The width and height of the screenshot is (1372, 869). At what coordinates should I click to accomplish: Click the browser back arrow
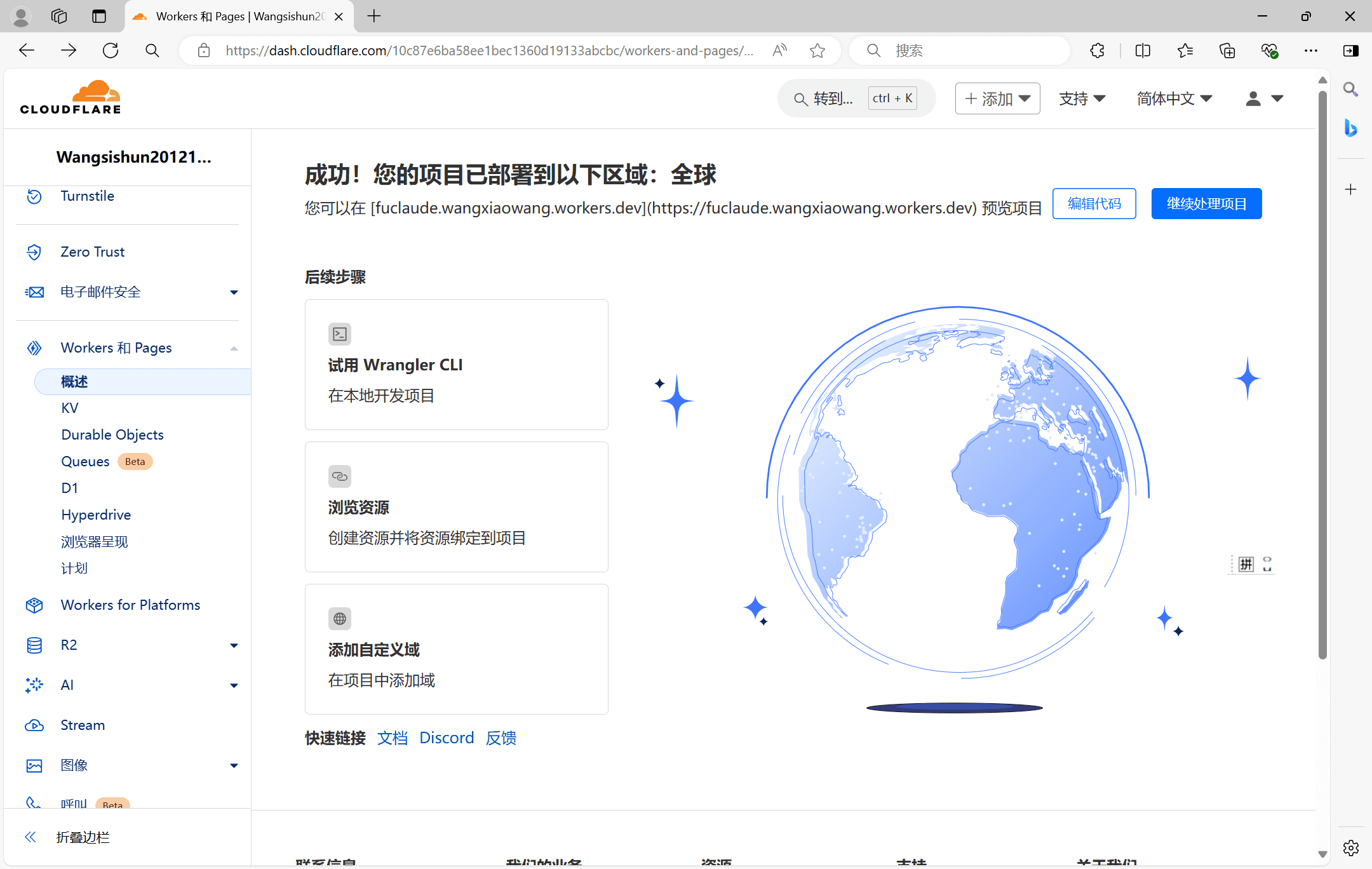27,51
